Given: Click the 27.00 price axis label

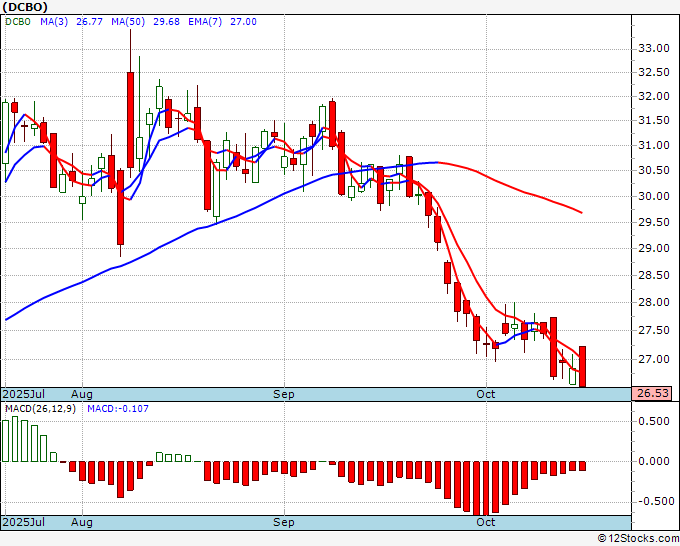Looking at the screenshot, I should coord(654,359).
